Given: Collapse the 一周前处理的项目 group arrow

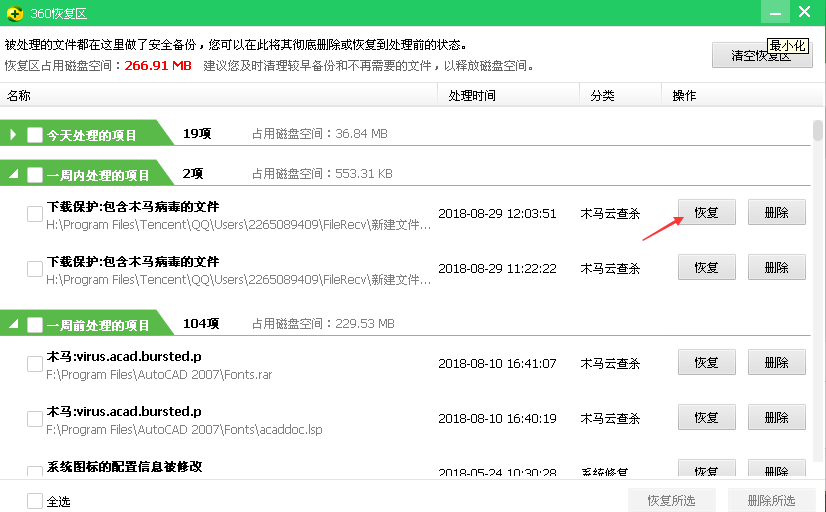Looking at the screenshot, I should (x=13, y=324).
